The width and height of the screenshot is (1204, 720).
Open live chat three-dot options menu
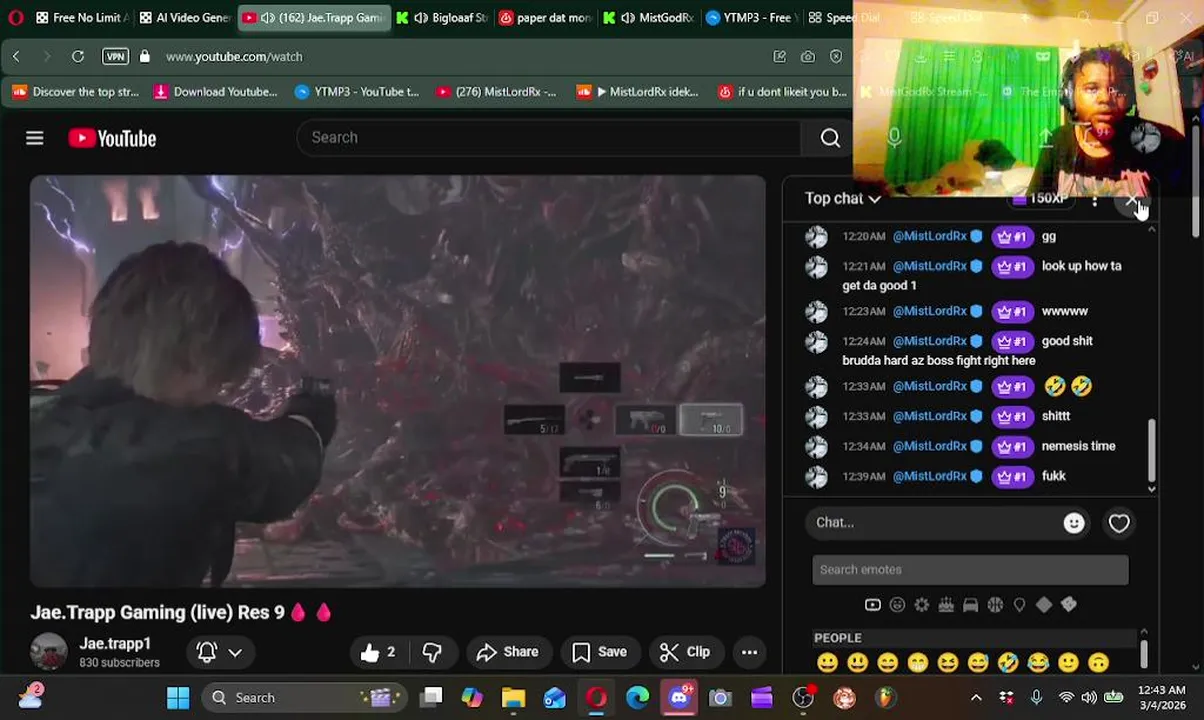(1095, 201)
